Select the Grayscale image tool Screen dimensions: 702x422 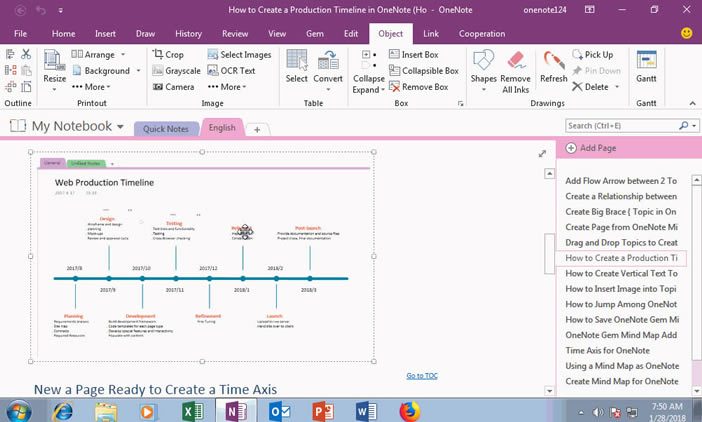174,71
